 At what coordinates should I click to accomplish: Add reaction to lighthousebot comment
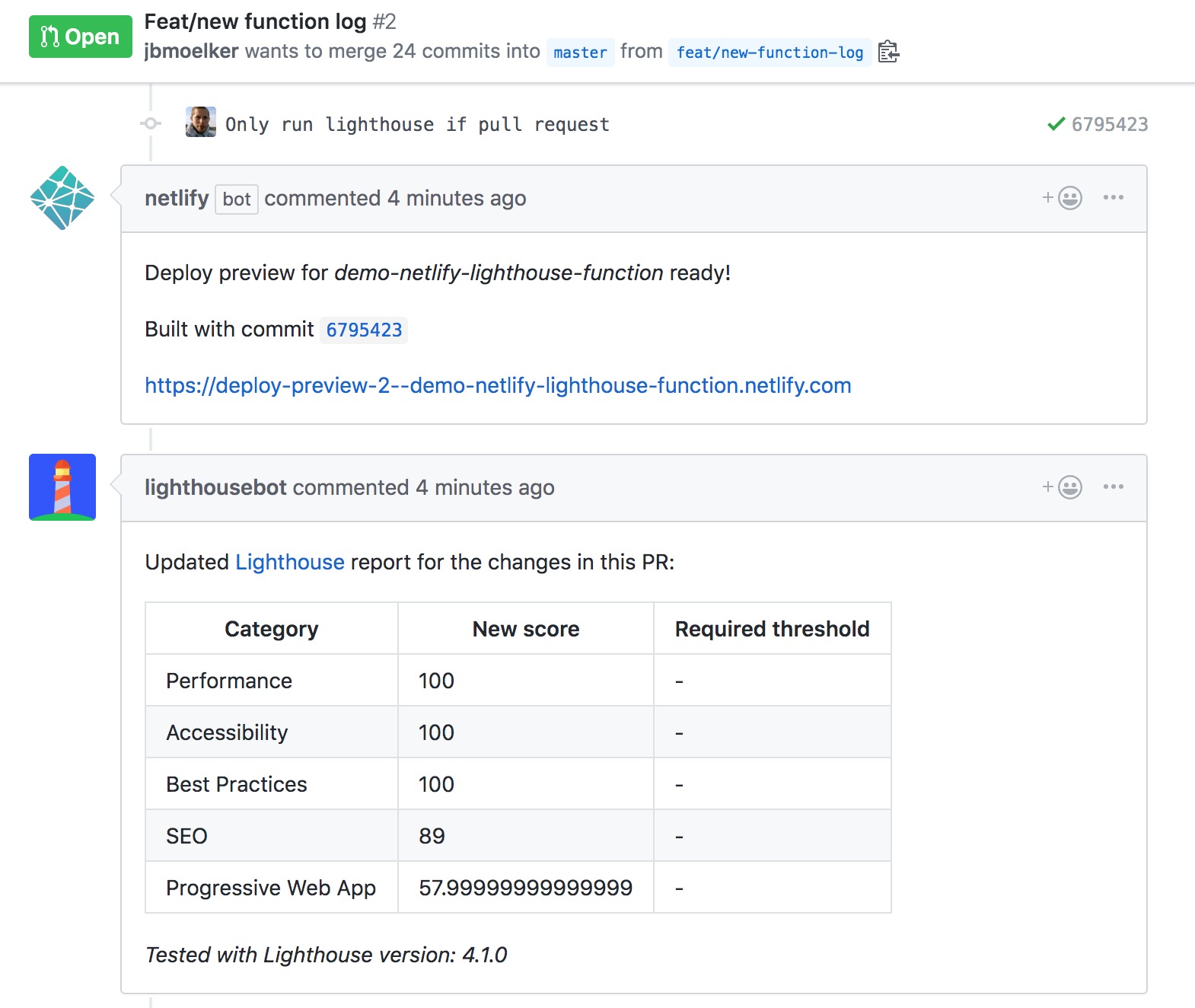(1063, 487)
